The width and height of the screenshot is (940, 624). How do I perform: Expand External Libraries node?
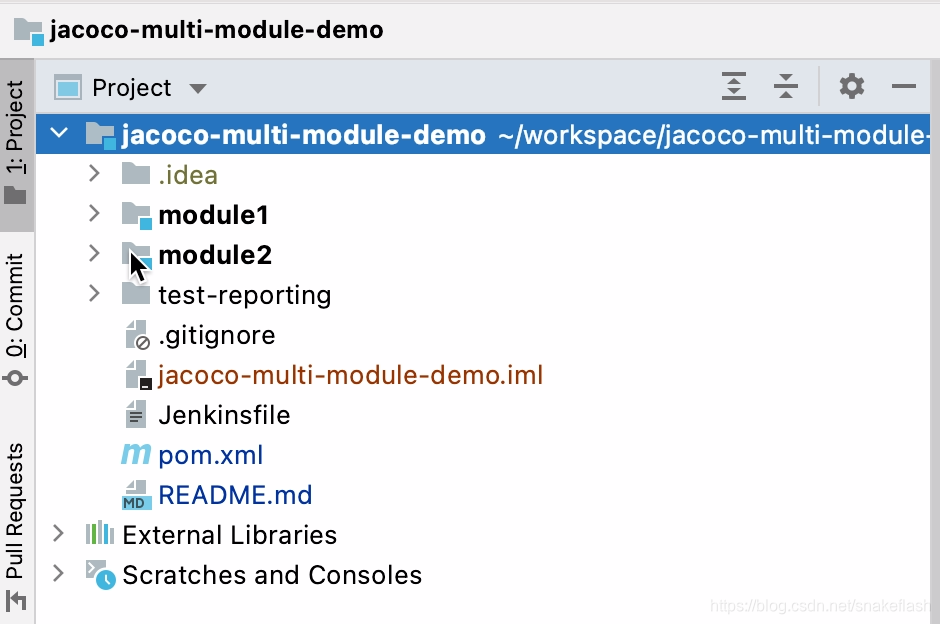pos(58,533)
